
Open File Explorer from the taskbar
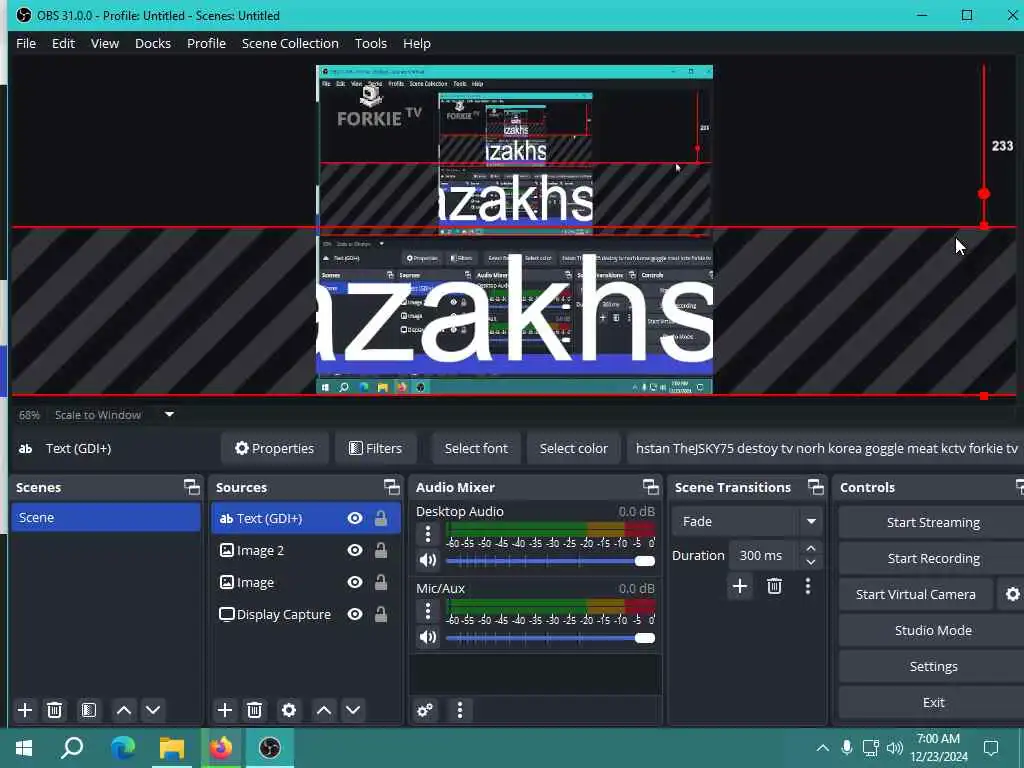pos(172,747)
